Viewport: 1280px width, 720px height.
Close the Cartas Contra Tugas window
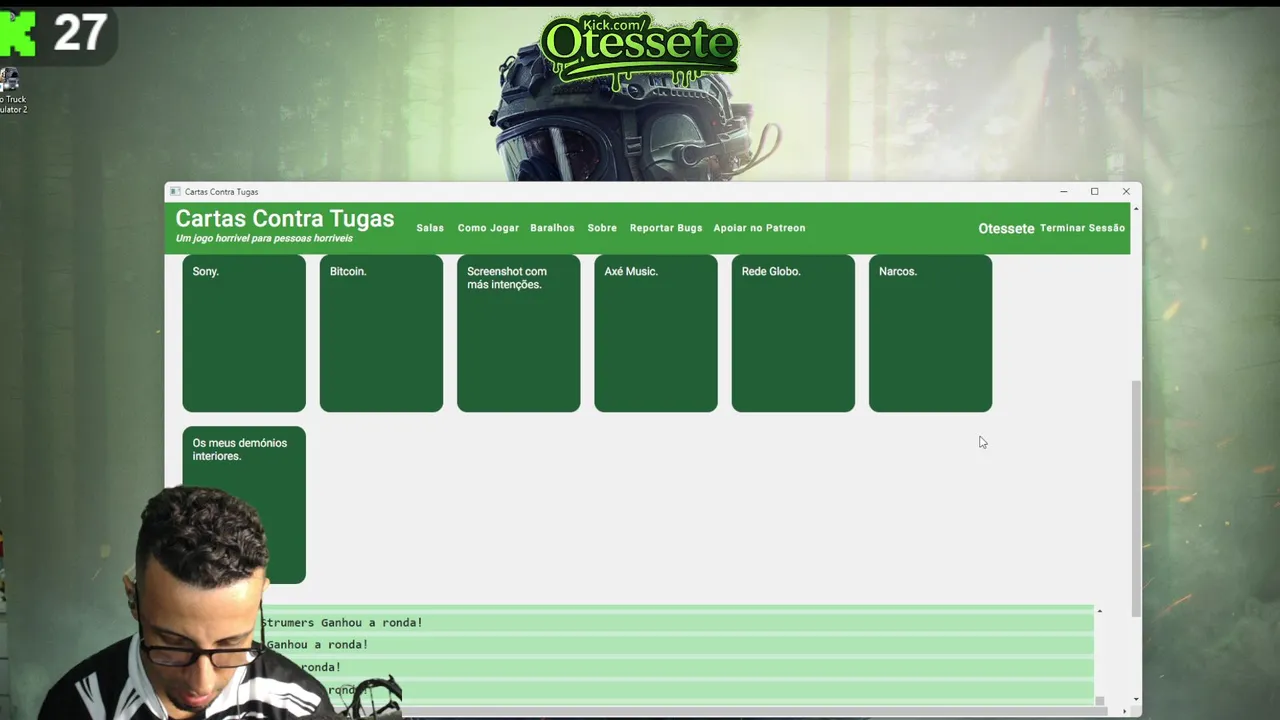click(1126, 191)
